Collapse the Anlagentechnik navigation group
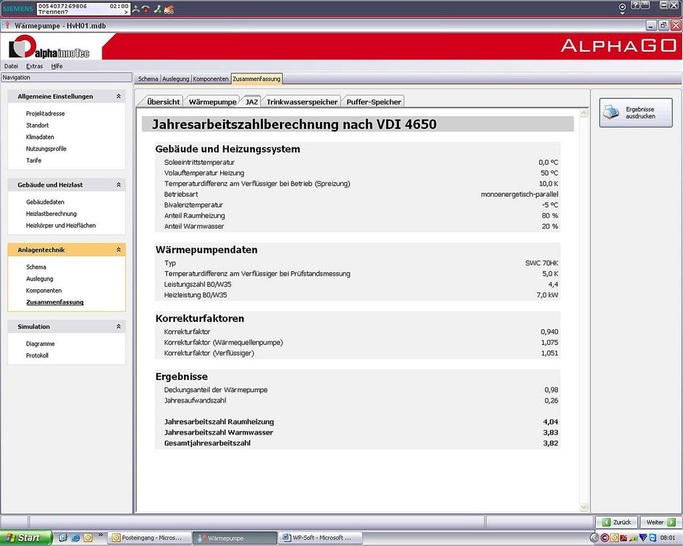This screenshot has width=683, height=546. pyautogui.click(x=119, y=249)
